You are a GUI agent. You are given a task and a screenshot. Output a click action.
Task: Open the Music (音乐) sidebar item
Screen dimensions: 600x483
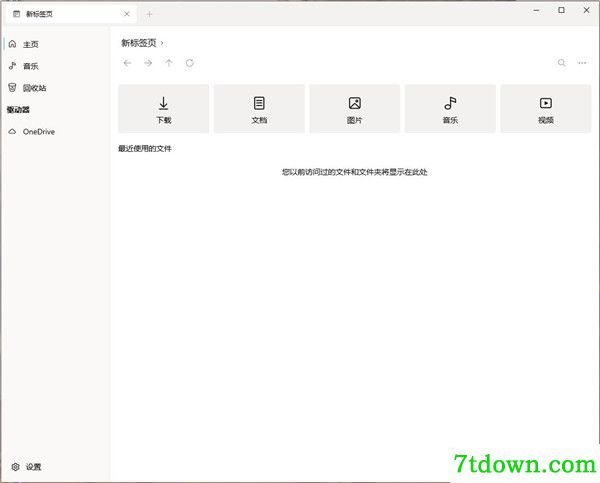[x=55, y=66]
